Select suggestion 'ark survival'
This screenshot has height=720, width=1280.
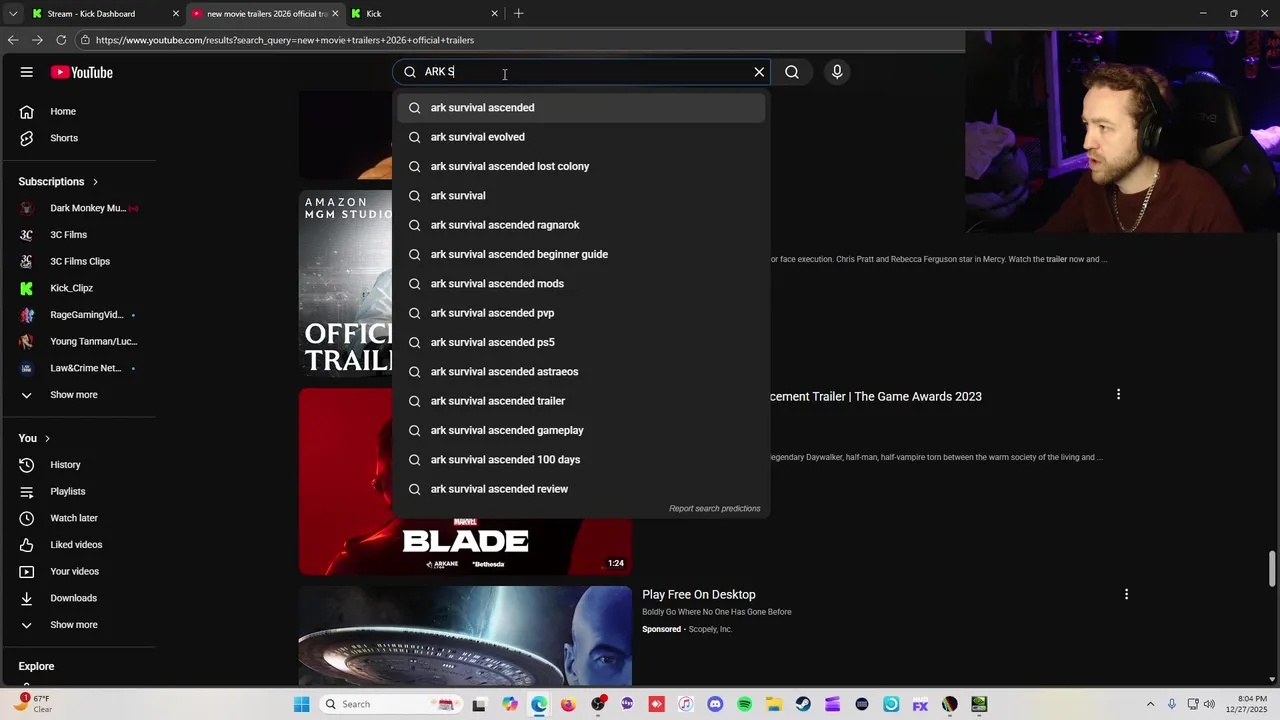[x=581, y=196]
